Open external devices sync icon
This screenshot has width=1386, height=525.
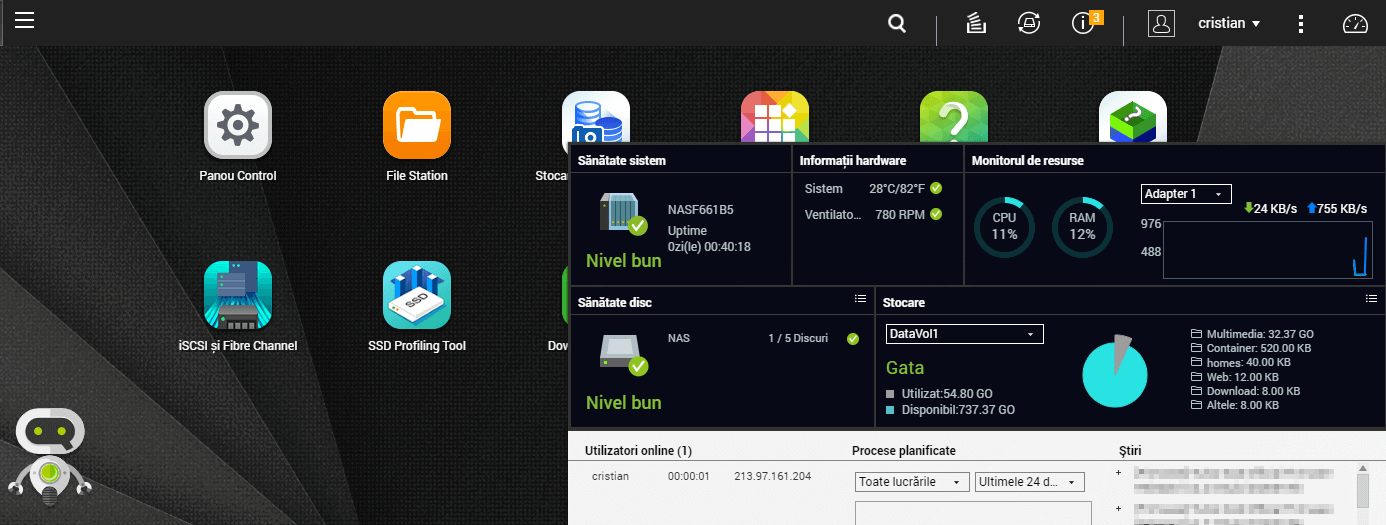click(1028, 23)
